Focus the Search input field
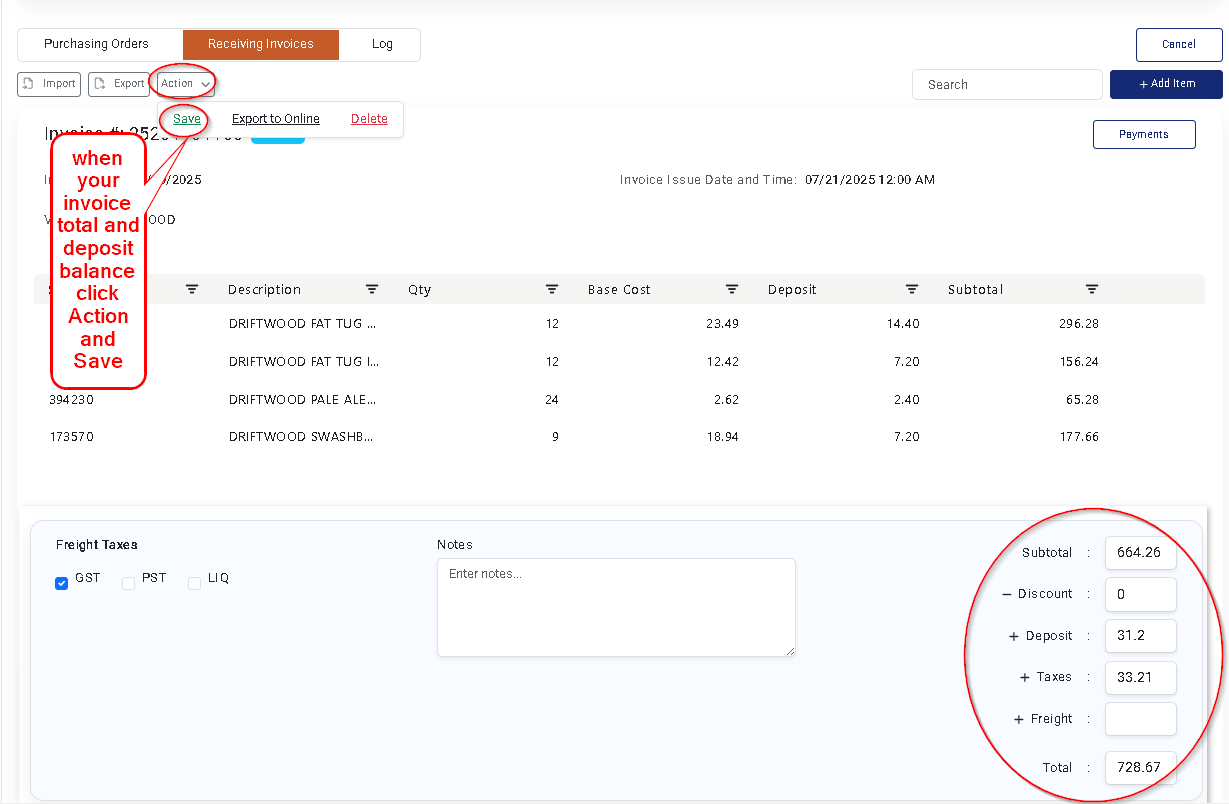The width and height of the screenshot is (1229, 804). coord(1007,85)
